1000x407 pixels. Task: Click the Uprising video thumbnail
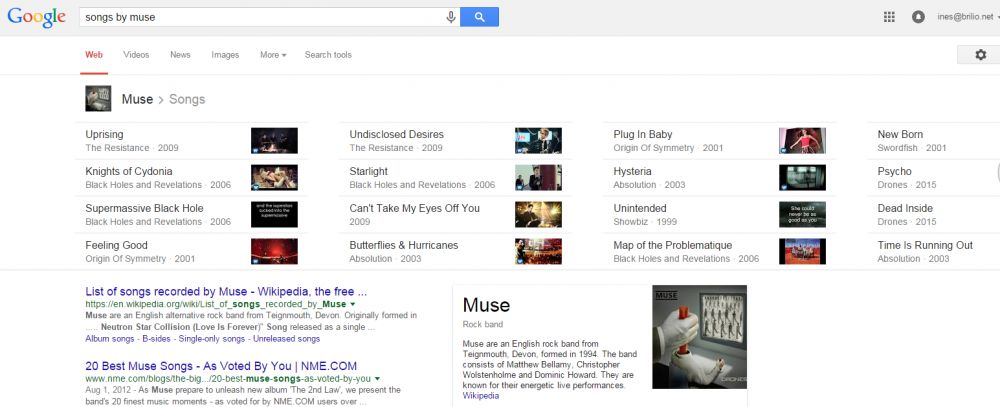tap(274, 141)
